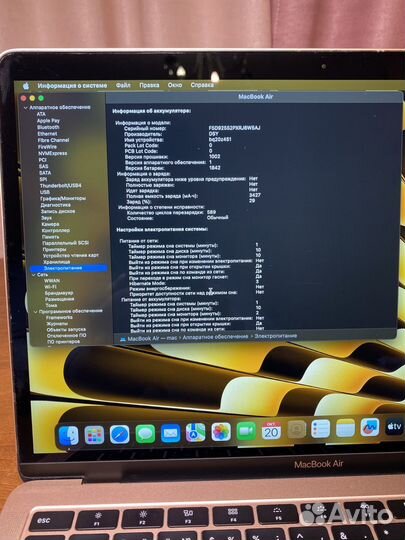This screenshot has width=405, height=540.
Task: Select Графика/Мониторы in the sidebar
Action: [x=63, y=199]
